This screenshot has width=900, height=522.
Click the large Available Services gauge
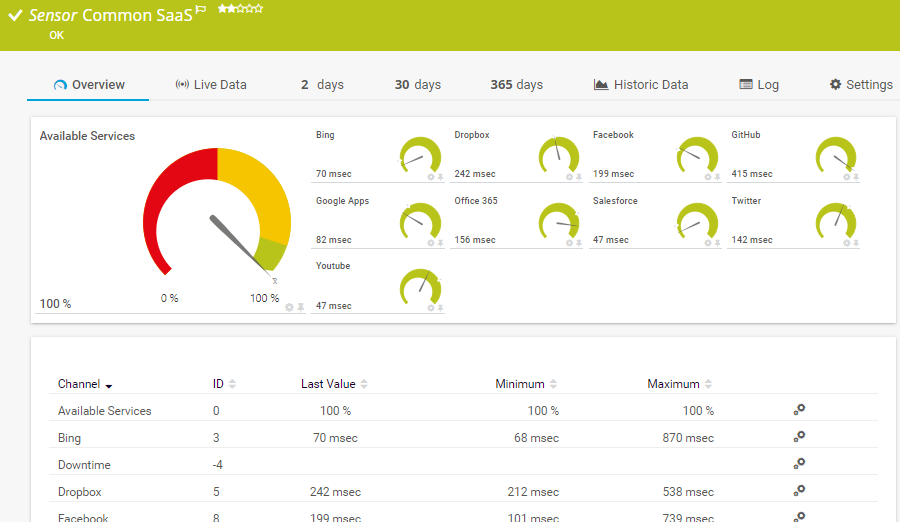coord(217,212)
